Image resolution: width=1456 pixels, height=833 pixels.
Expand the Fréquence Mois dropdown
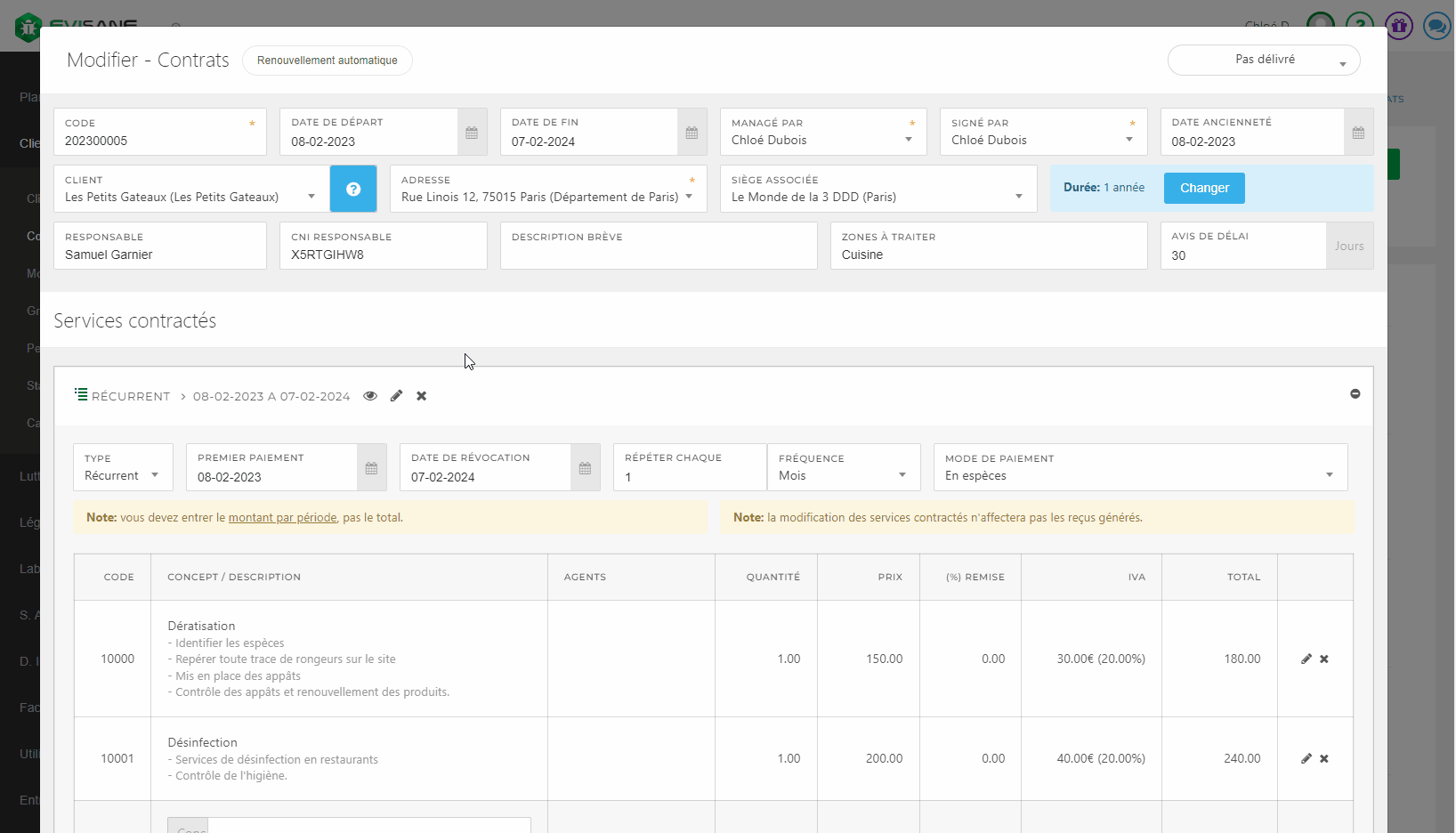[842, 475]
